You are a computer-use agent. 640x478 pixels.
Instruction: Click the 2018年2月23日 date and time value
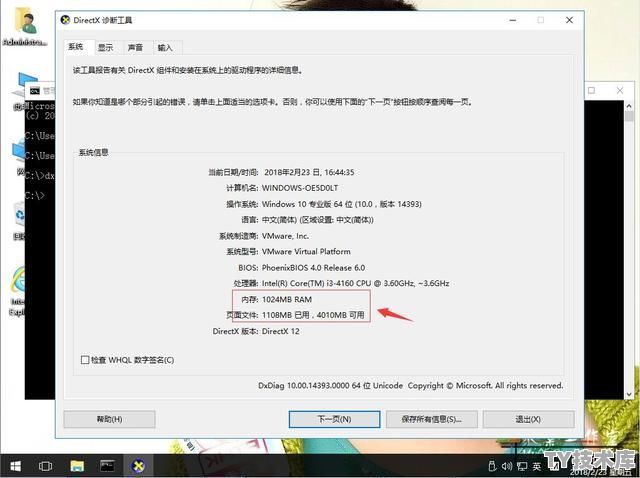pyautogui.click(x=309, y=172)
